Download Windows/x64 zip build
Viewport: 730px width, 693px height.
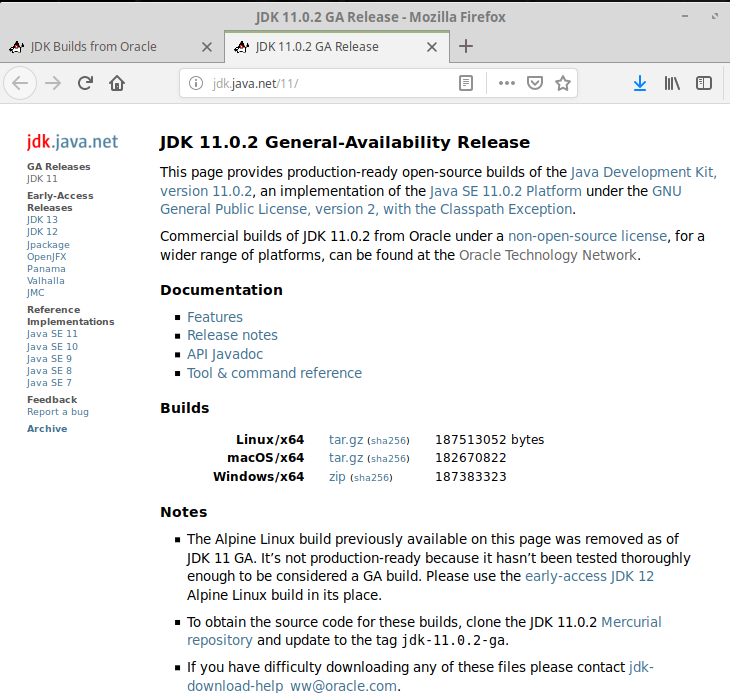click(337, 477)
